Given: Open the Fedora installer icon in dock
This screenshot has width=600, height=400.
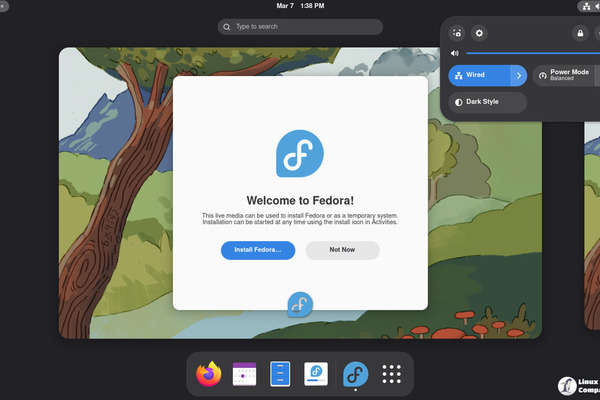Looking at the screenshot, I should [317, 374].
